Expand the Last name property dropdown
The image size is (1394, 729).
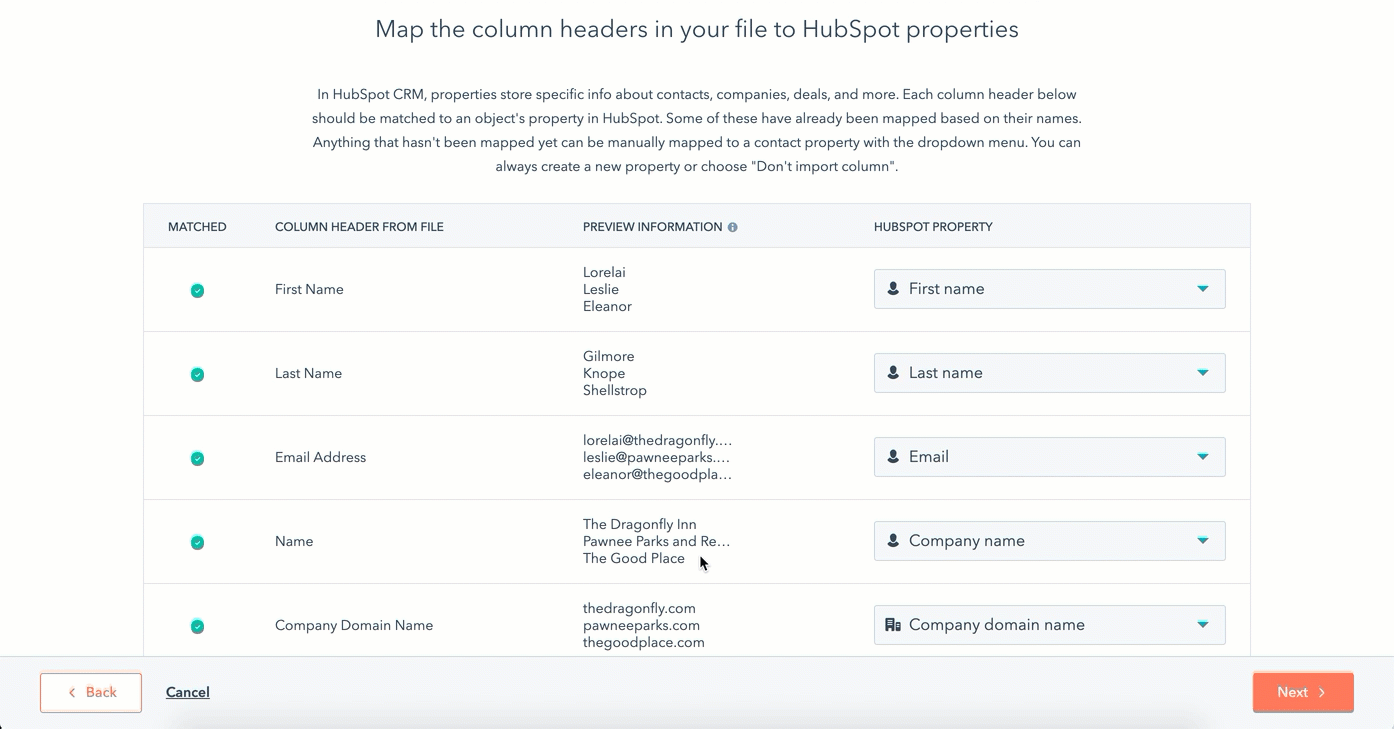pos(1202,373)
